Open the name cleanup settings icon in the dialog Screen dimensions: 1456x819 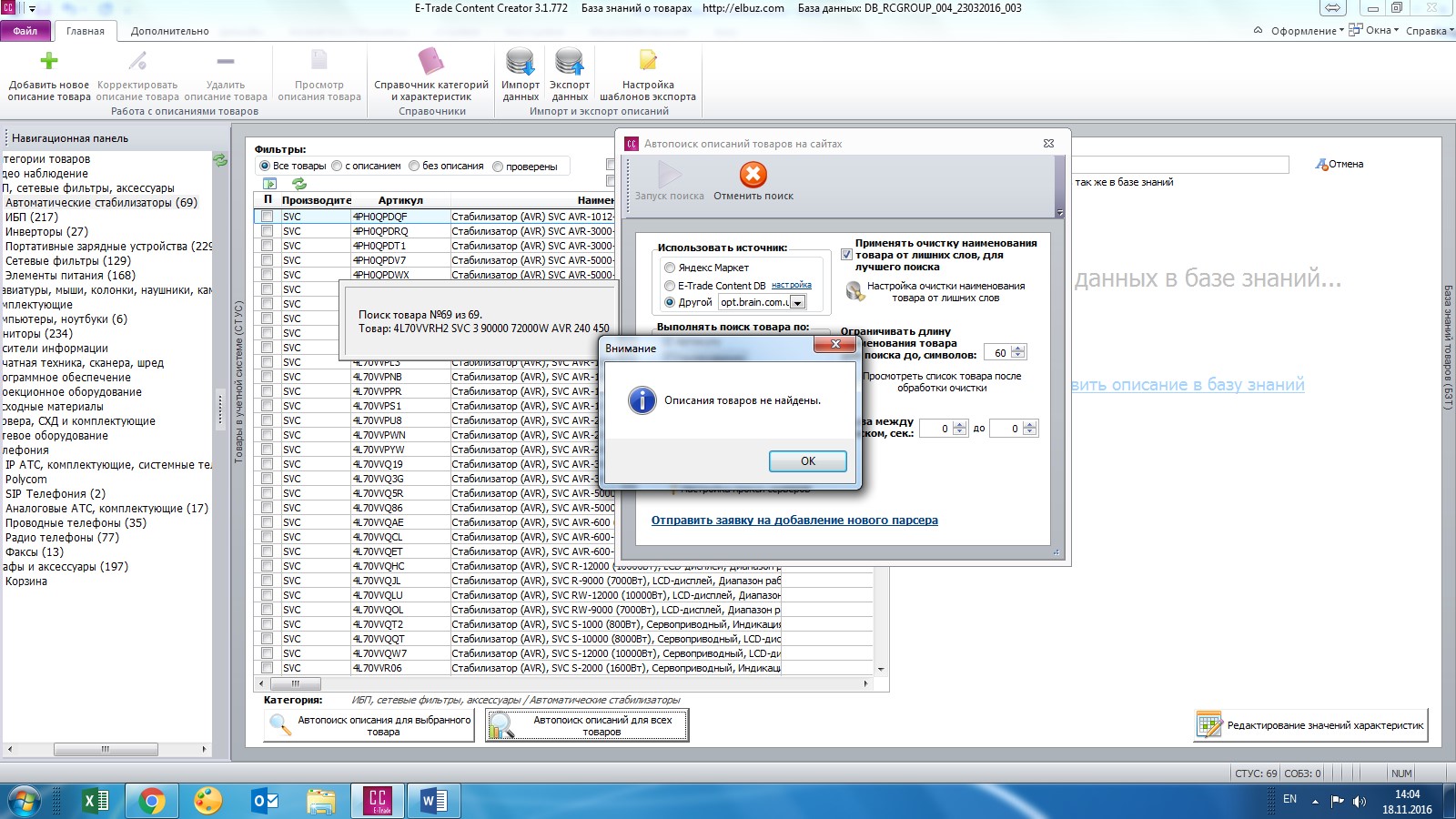[854, 291]
